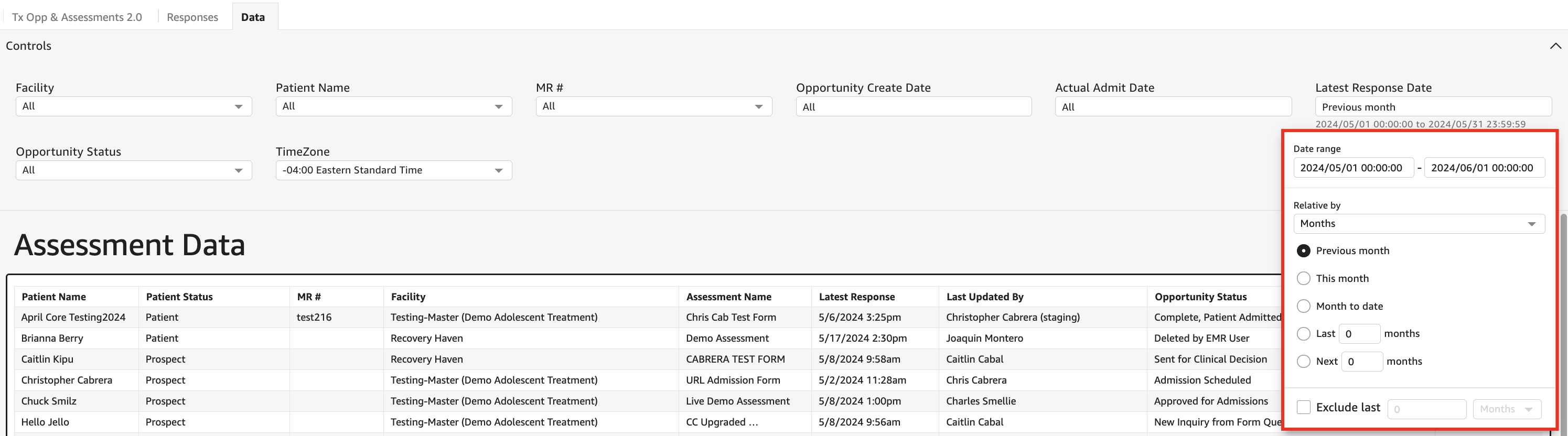Select the Next months radio button

tap(1303, 362)
